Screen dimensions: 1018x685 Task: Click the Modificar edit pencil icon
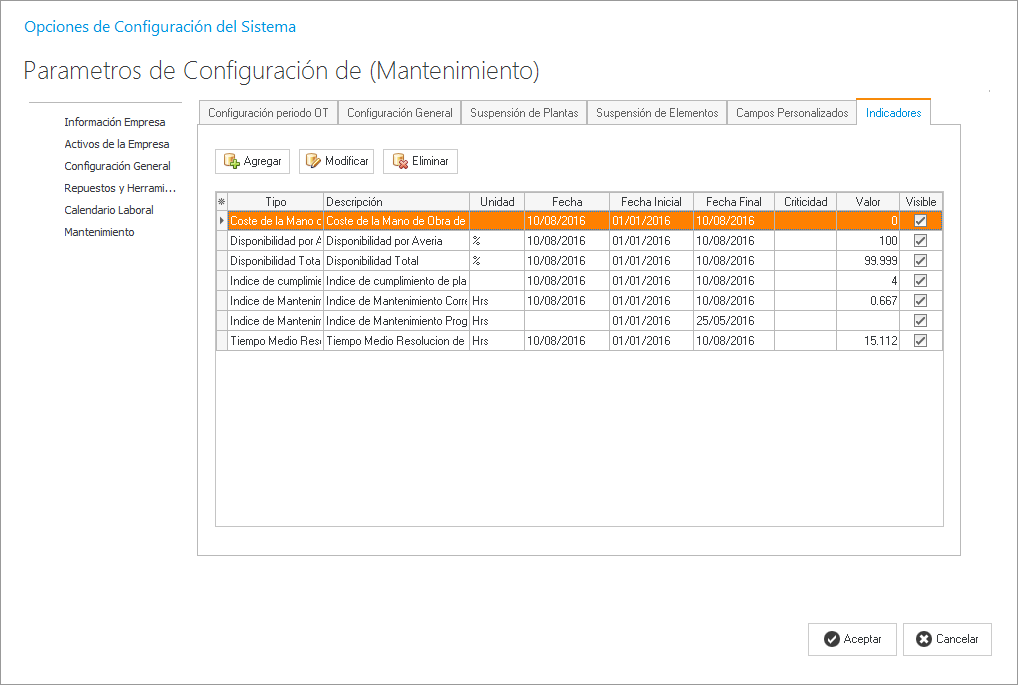coord(313,161)
